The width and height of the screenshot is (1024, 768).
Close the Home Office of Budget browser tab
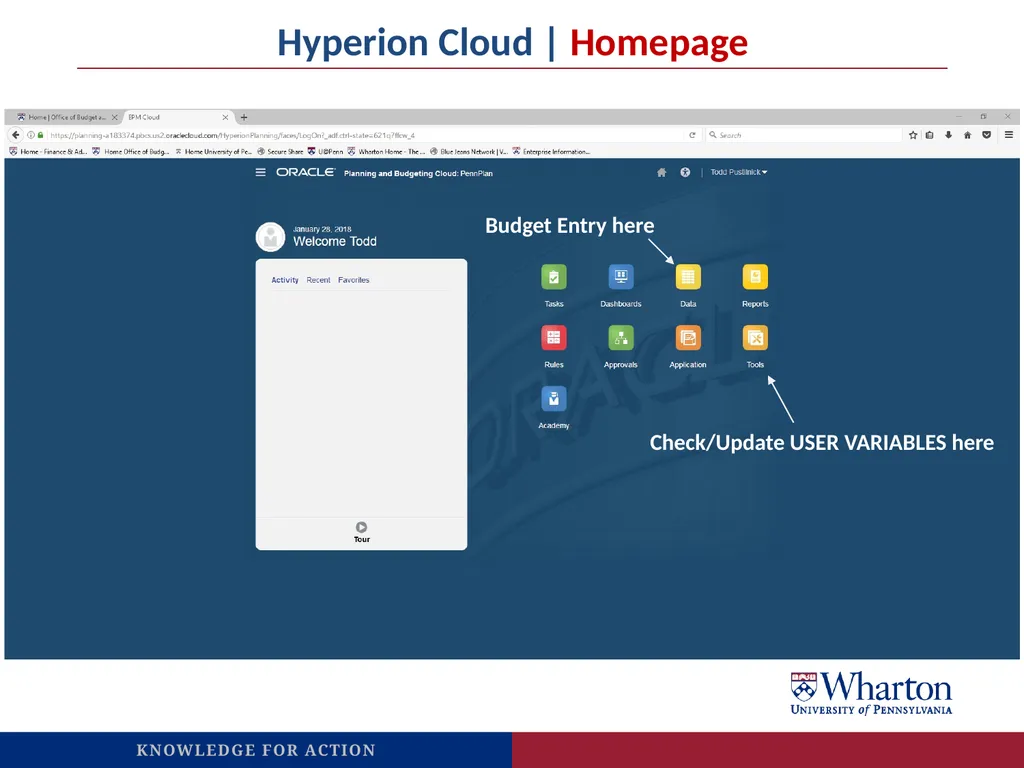[114, 118]
